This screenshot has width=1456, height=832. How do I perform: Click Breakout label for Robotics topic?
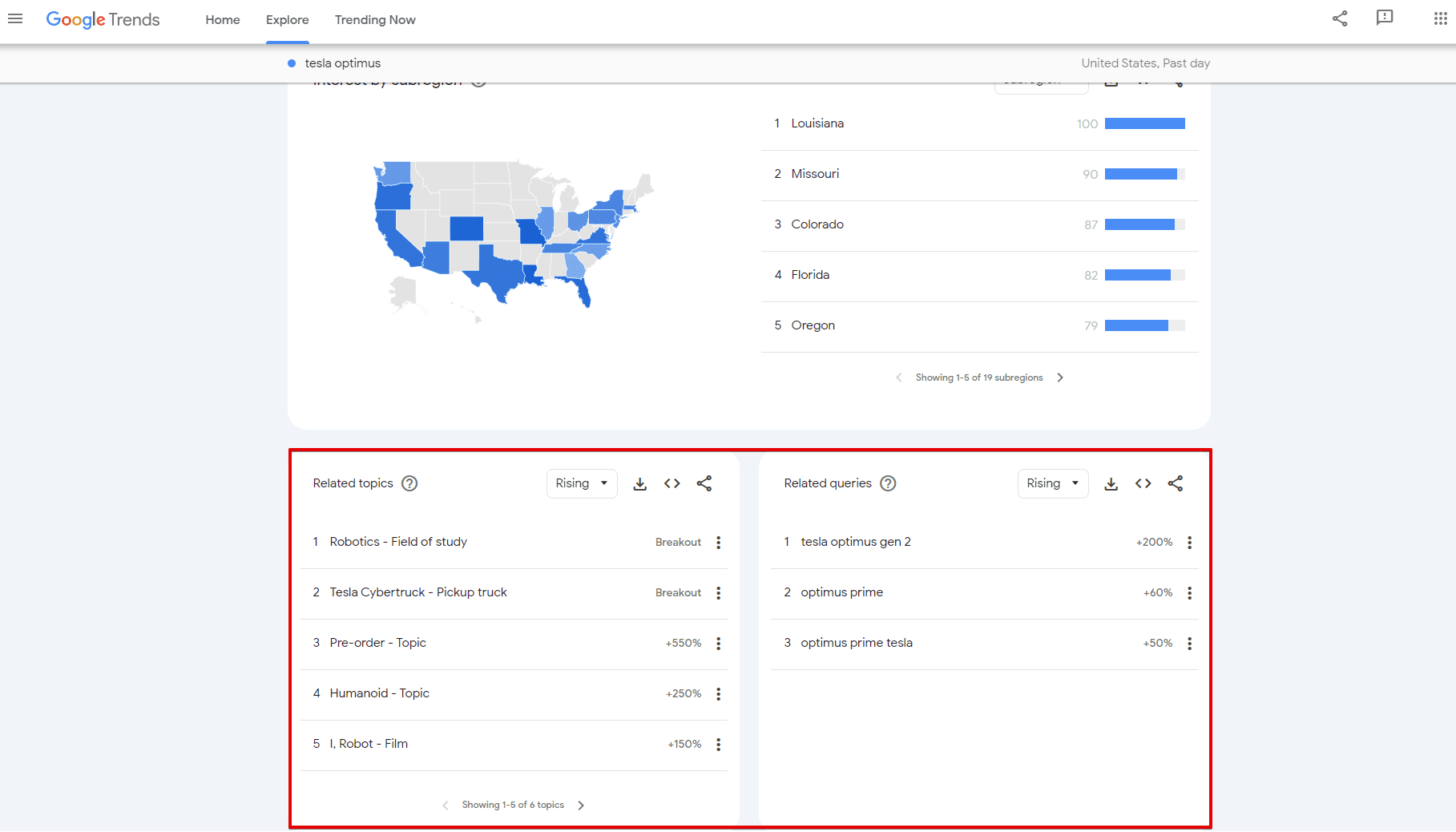678,543
